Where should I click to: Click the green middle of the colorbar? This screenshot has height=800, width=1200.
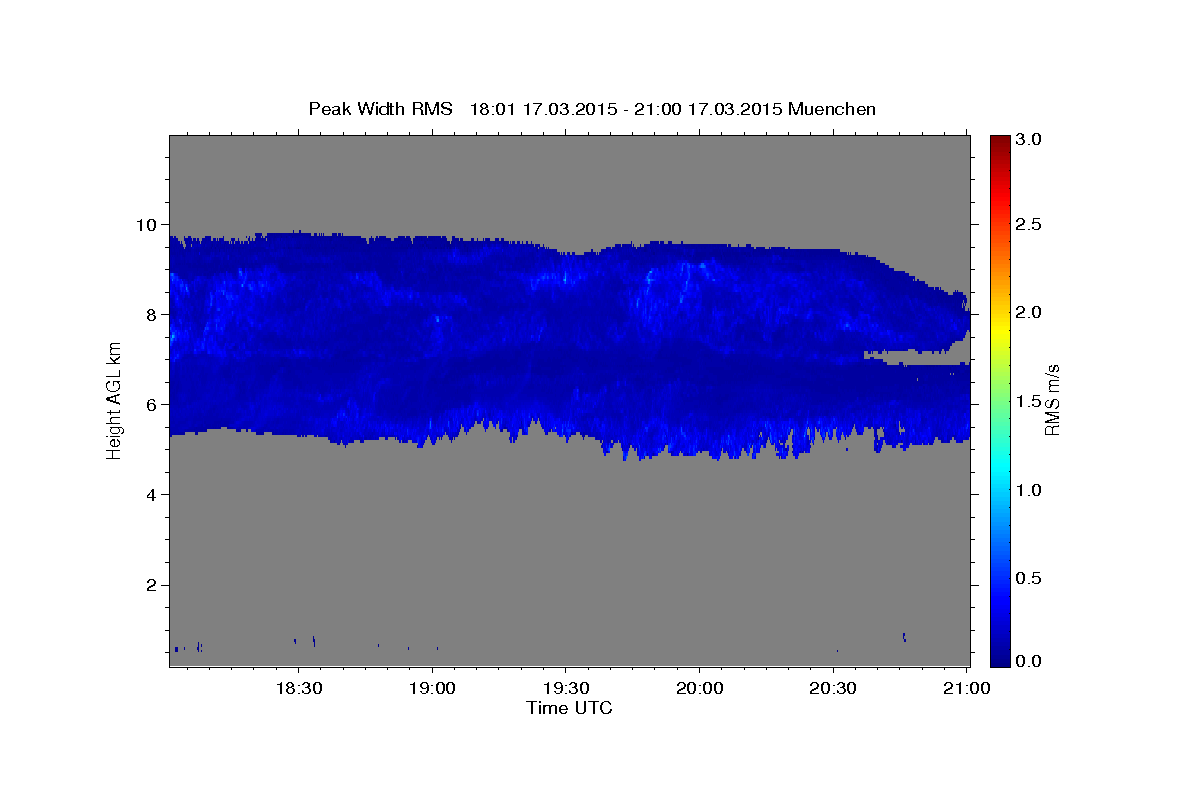[1000, 400]
